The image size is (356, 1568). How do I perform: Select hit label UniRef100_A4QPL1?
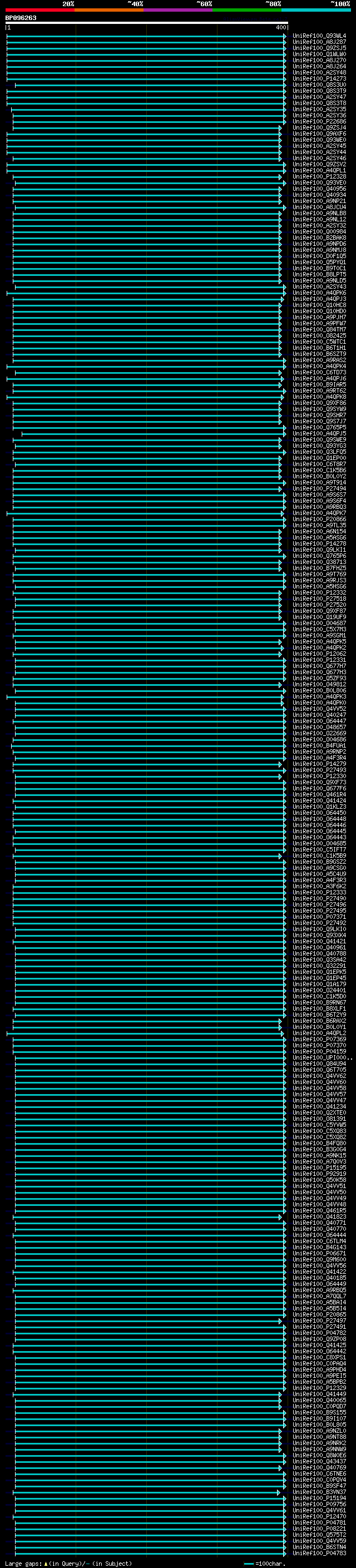[x=319, y=170]
